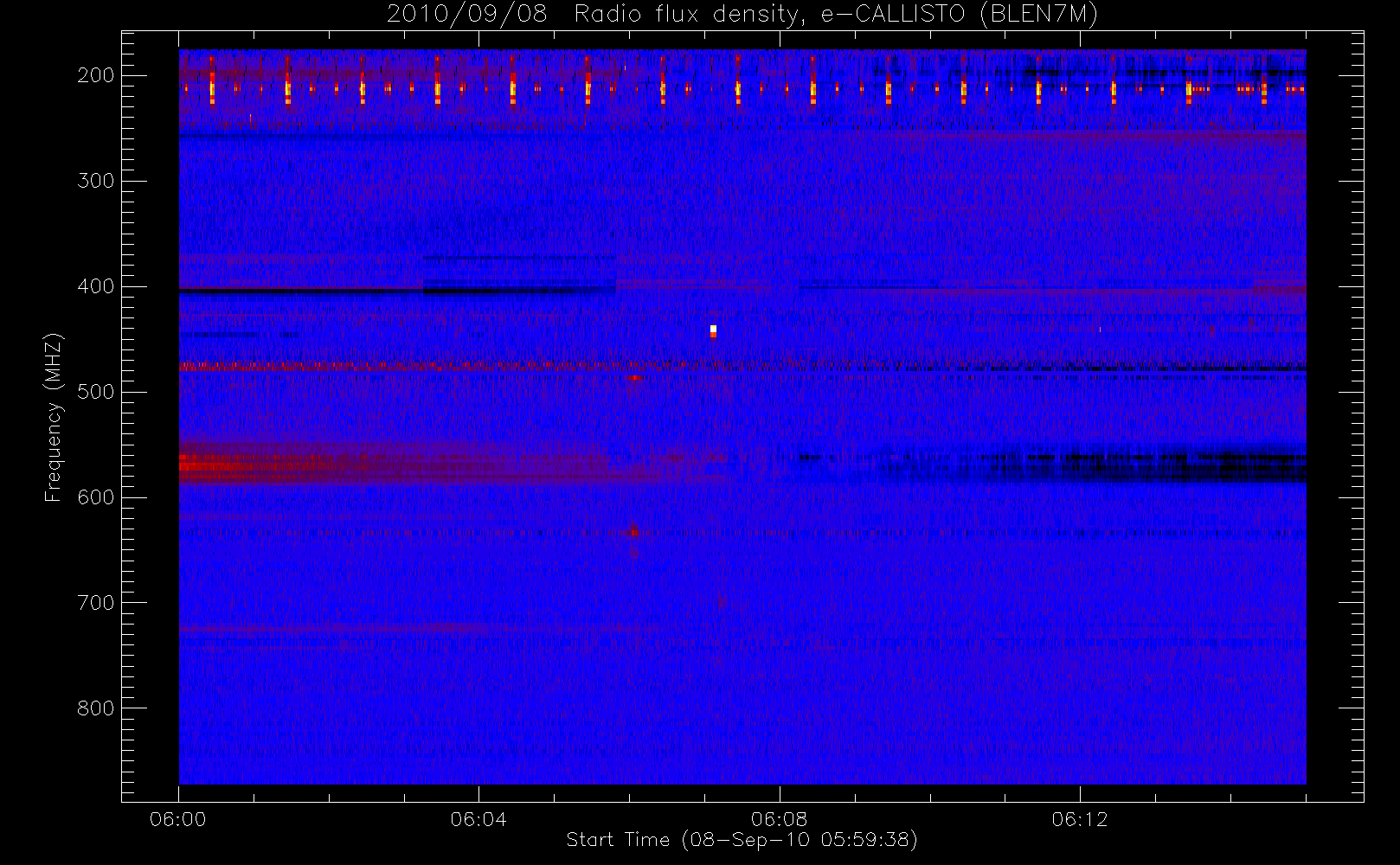The width and height of the screenshot is (1400, 865).
Task: Click the '200' frequency axis label
Action: (96, 75)
